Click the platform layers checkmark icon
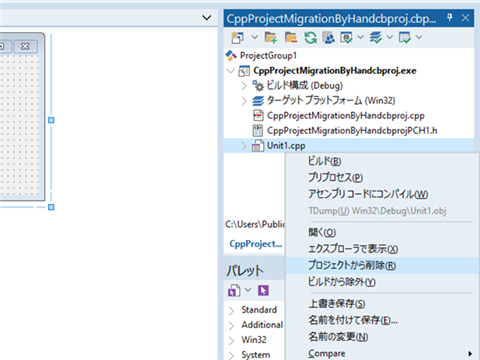The image size is (480, 360). tap(376, 37)
